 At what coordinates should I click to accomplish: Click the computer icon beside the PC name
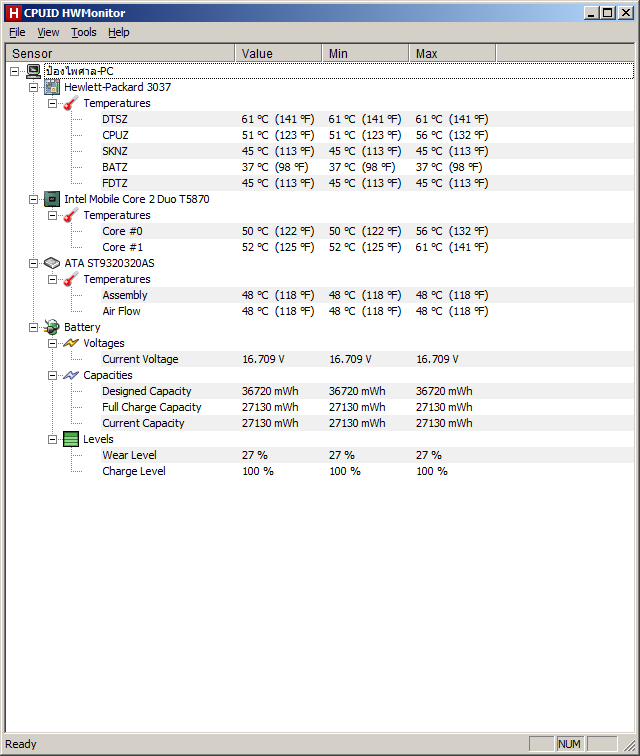click(33, 71)
